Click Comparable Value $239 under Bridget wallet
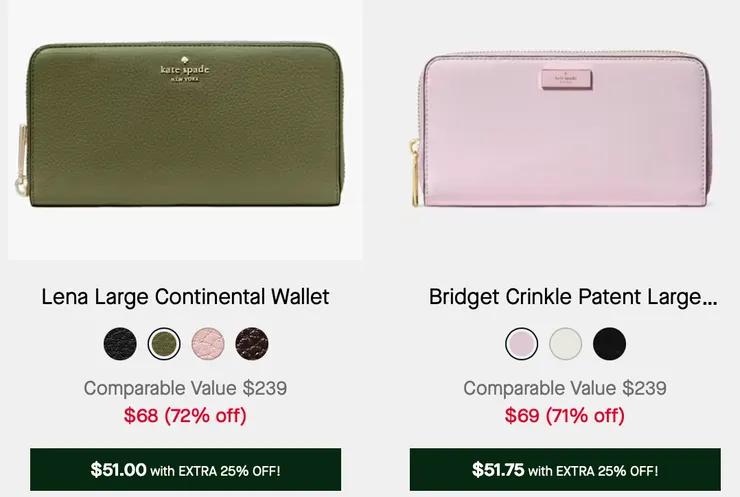Image resolution: width=740 pixels, height=497 pixels. 565,388
